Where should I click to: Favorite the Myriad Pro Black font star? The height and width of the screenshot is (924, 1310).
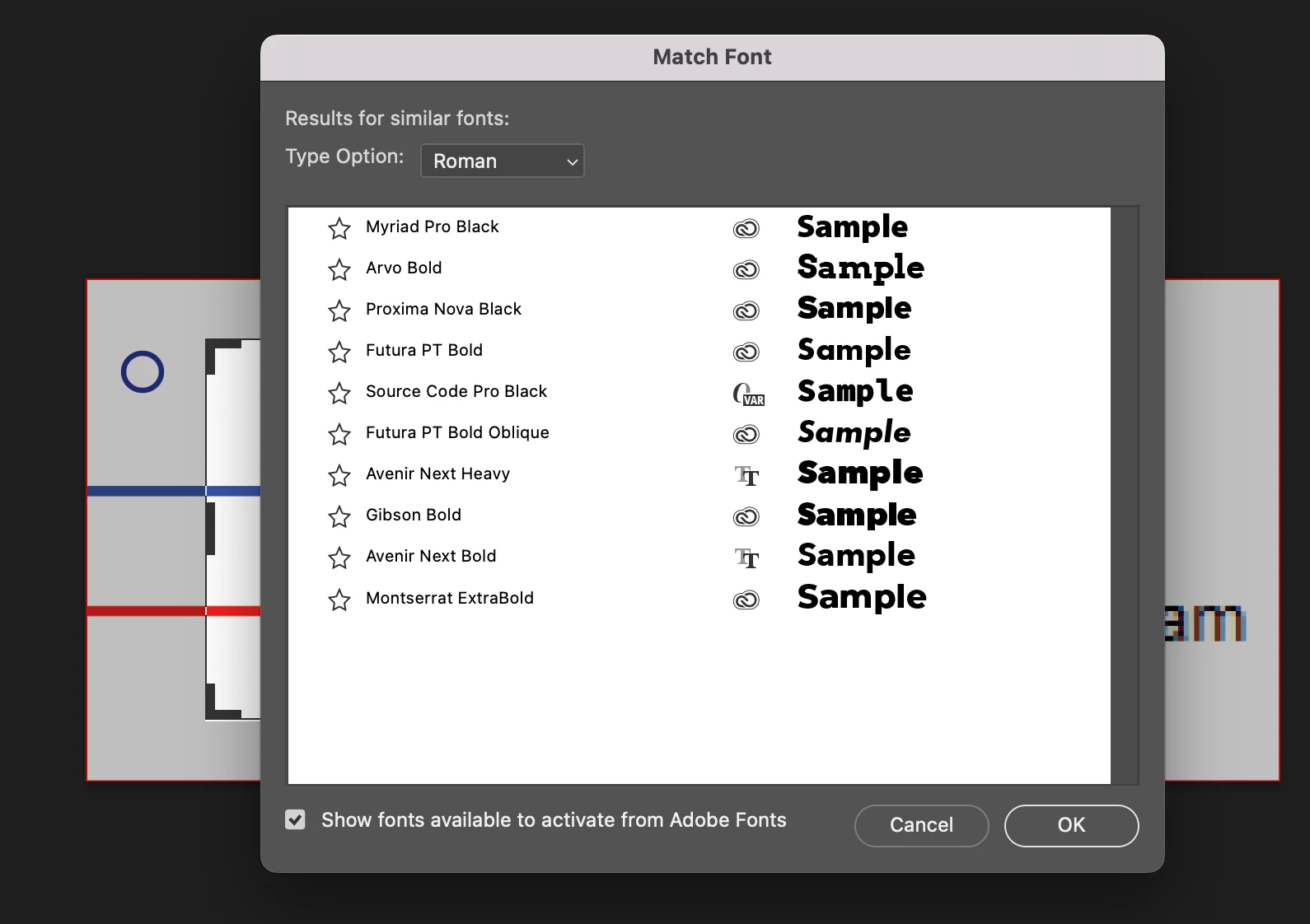339,228
